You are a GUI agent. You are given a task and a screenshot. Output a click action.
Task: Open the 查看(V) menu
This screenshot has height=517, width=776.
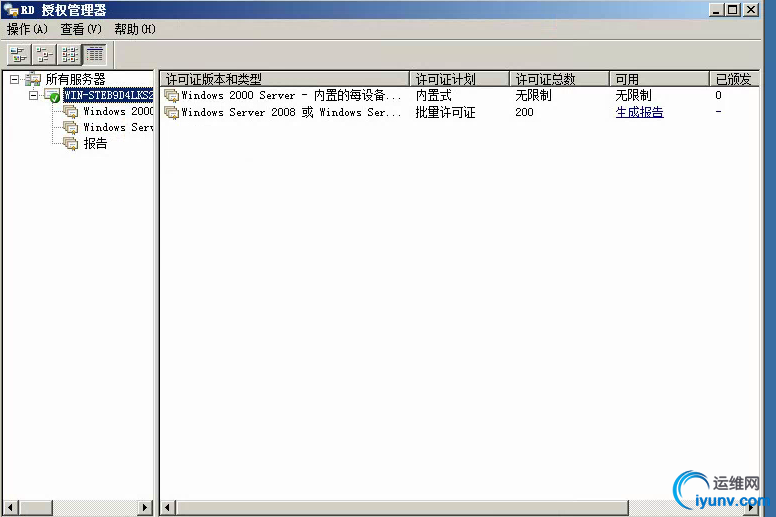[81, 29]
